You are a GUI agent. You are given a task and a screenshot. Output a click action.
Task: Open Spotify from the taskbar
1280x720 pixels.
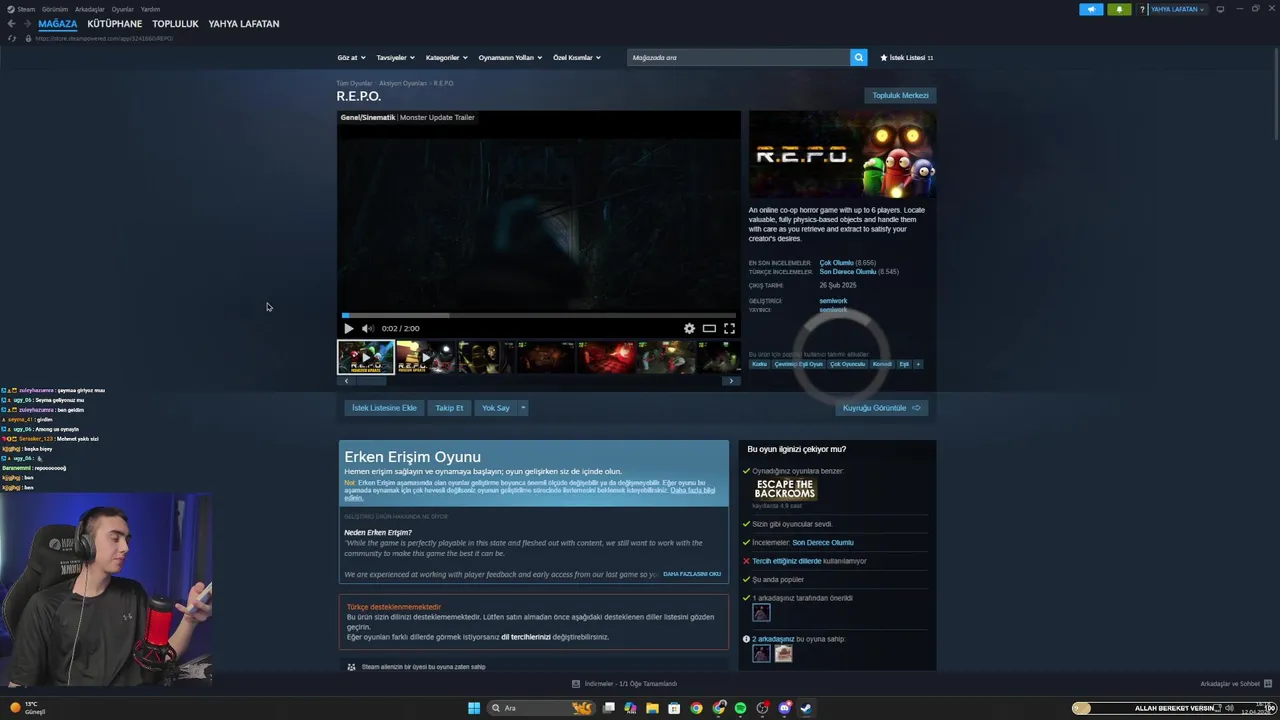coord(740,708)
